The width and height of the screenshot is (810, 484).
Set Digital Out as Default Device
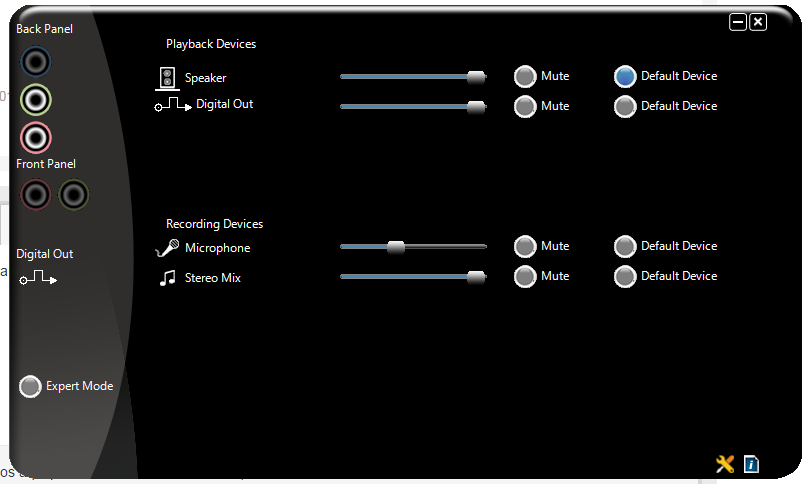pos(625,106)
